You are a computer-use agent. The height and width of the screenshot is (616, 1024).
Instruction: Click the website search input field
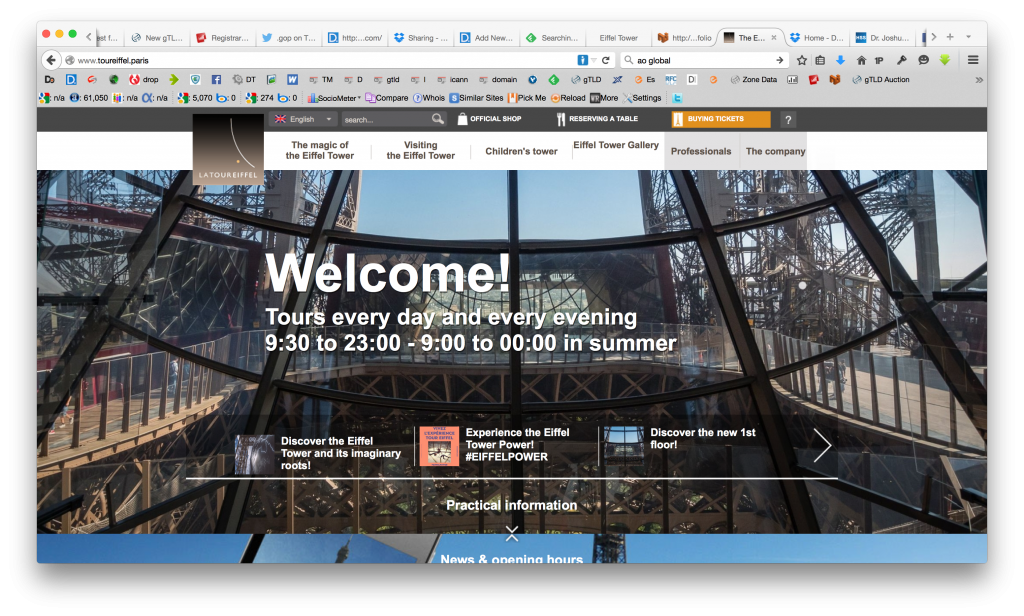pyautogui.click(x=386, y=120)
